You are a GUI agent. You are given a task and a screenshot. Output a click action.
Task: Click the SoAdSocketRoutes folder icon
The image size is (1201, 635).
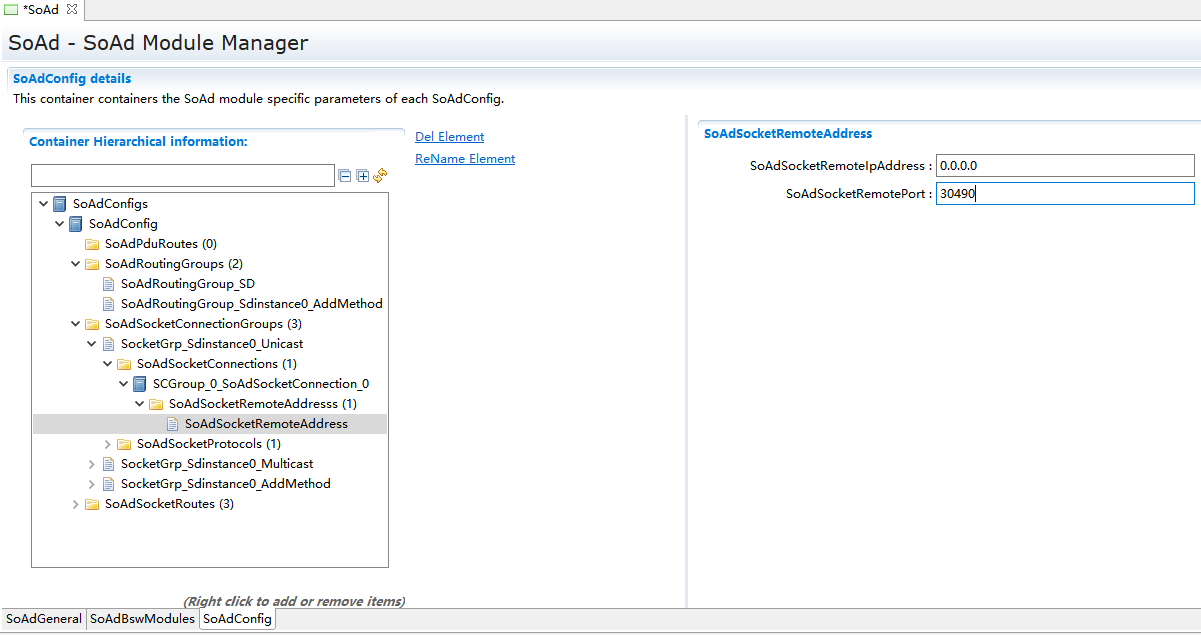[x=92, y=504]
